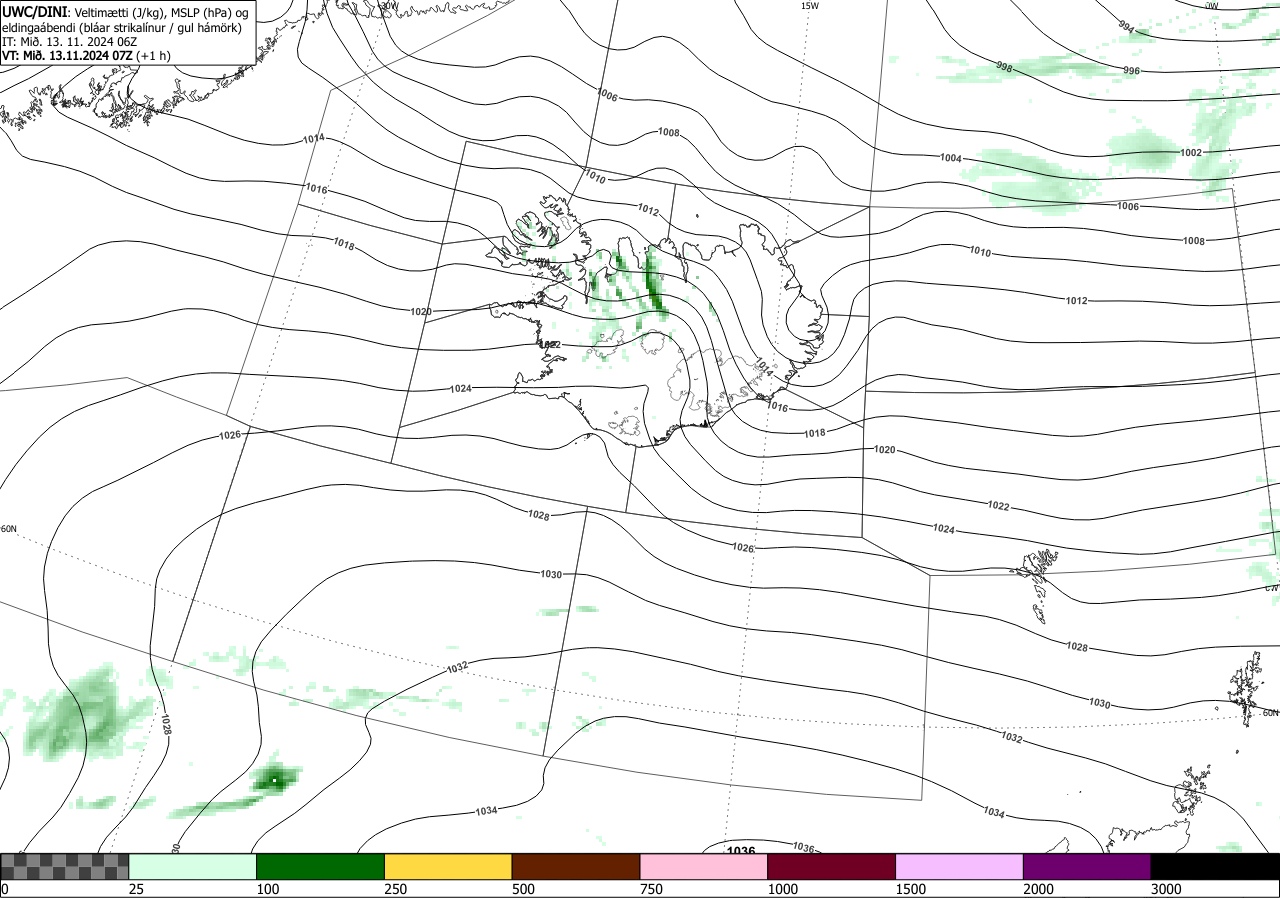Click the maroon 1000–1500 legend swatch
Viewport: 1280px width, 898px height.
[x=832, y=866]
